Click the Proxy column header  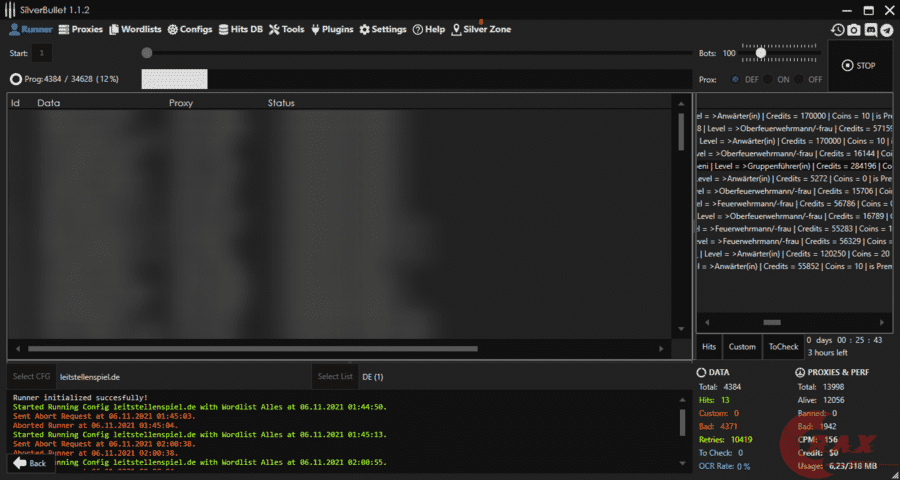tap(181, 103)
